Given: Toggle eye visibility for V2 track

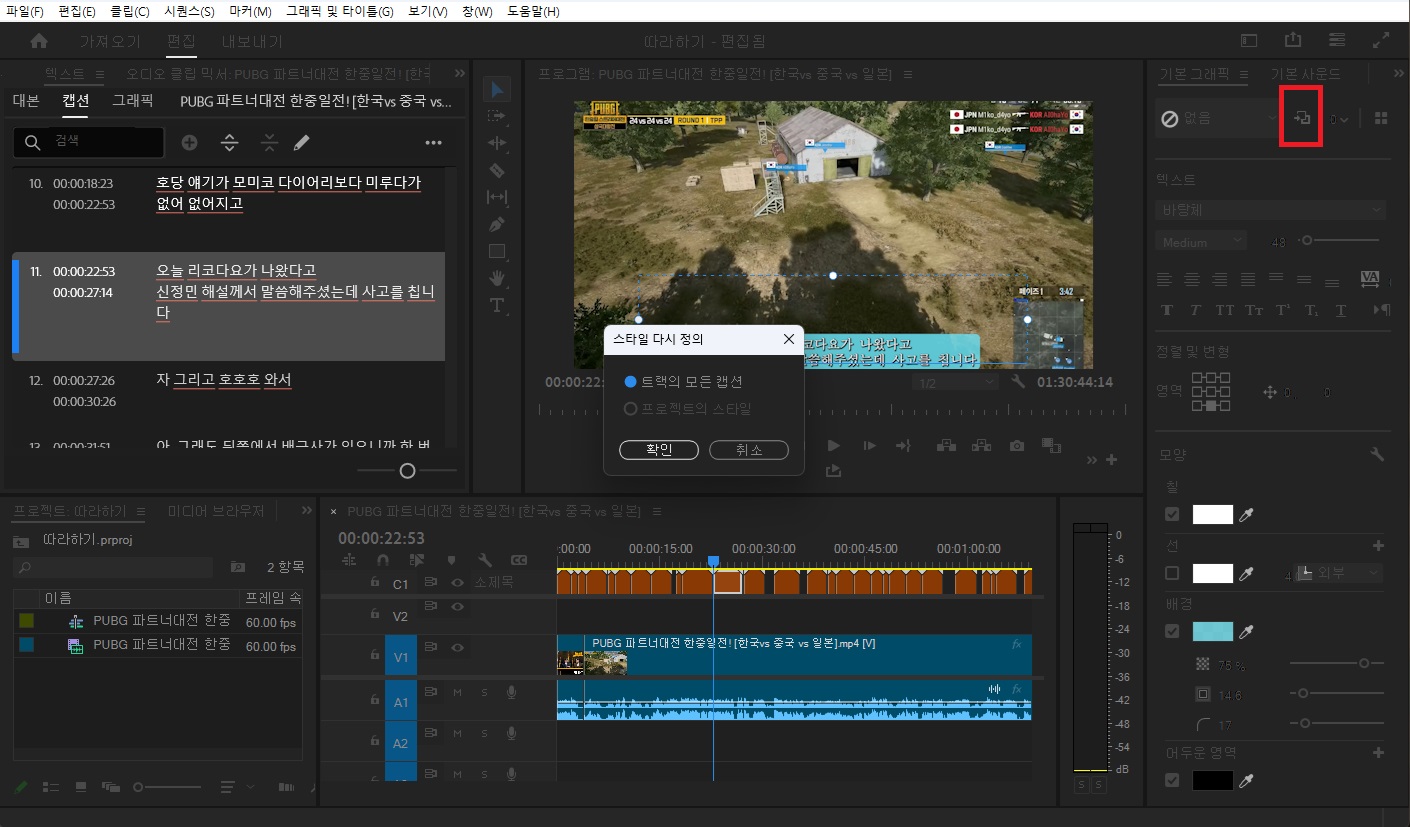Looking at the screenshot, I should click(457, 607).
